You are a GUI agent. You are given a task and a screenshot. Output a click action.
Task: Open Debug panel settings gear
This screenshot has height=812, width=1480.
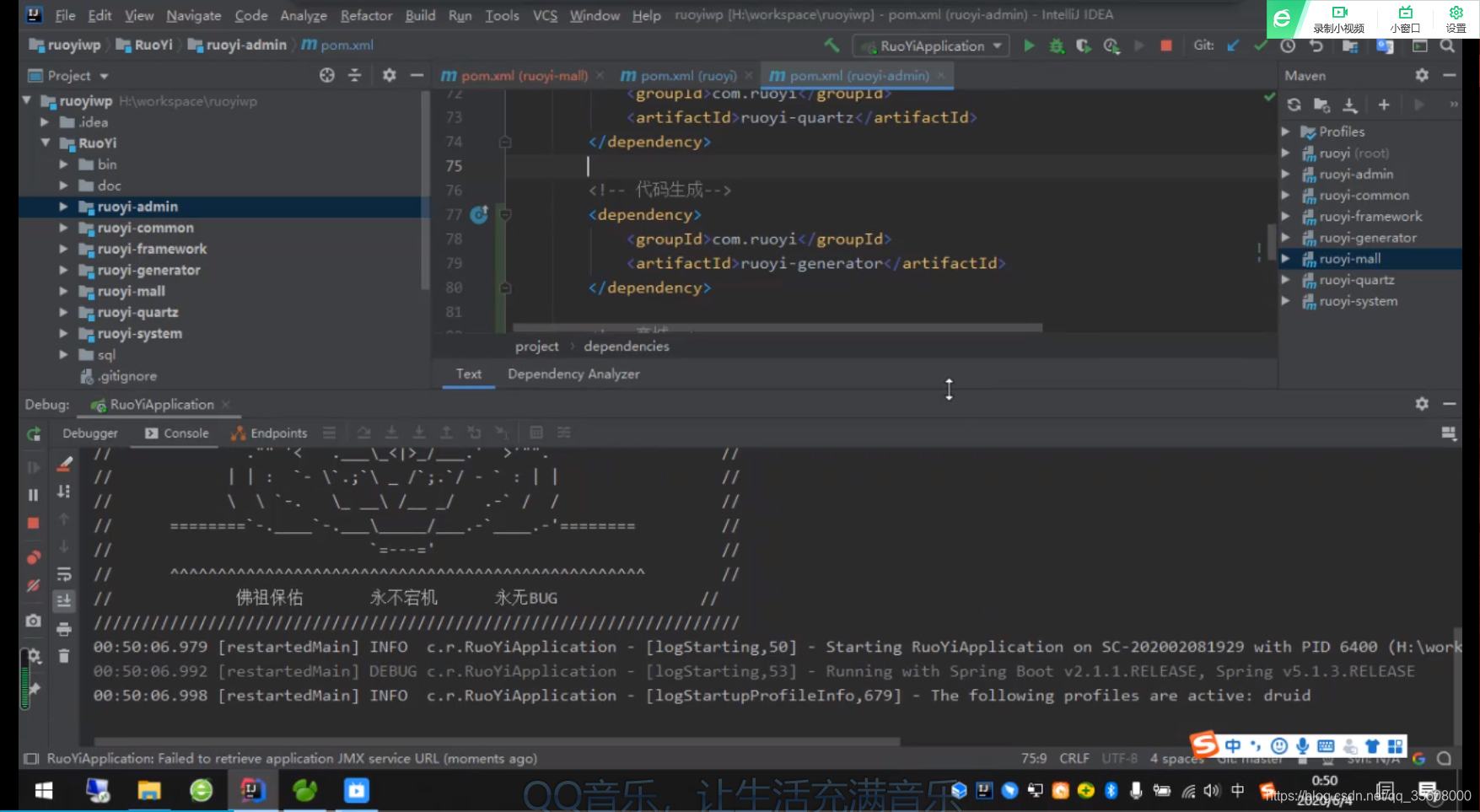(x=1422, y=404)
